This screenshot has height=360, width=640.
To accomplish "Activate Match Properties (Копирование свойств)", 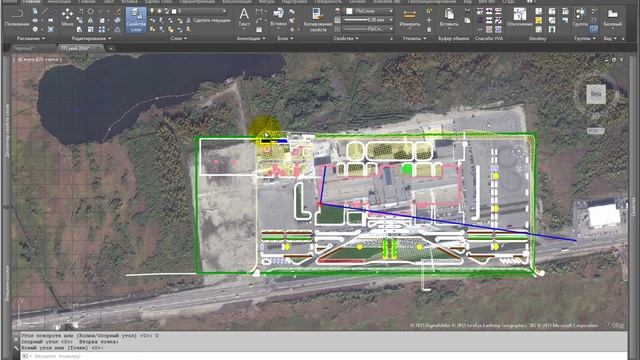I will click(x=318, y=19).
